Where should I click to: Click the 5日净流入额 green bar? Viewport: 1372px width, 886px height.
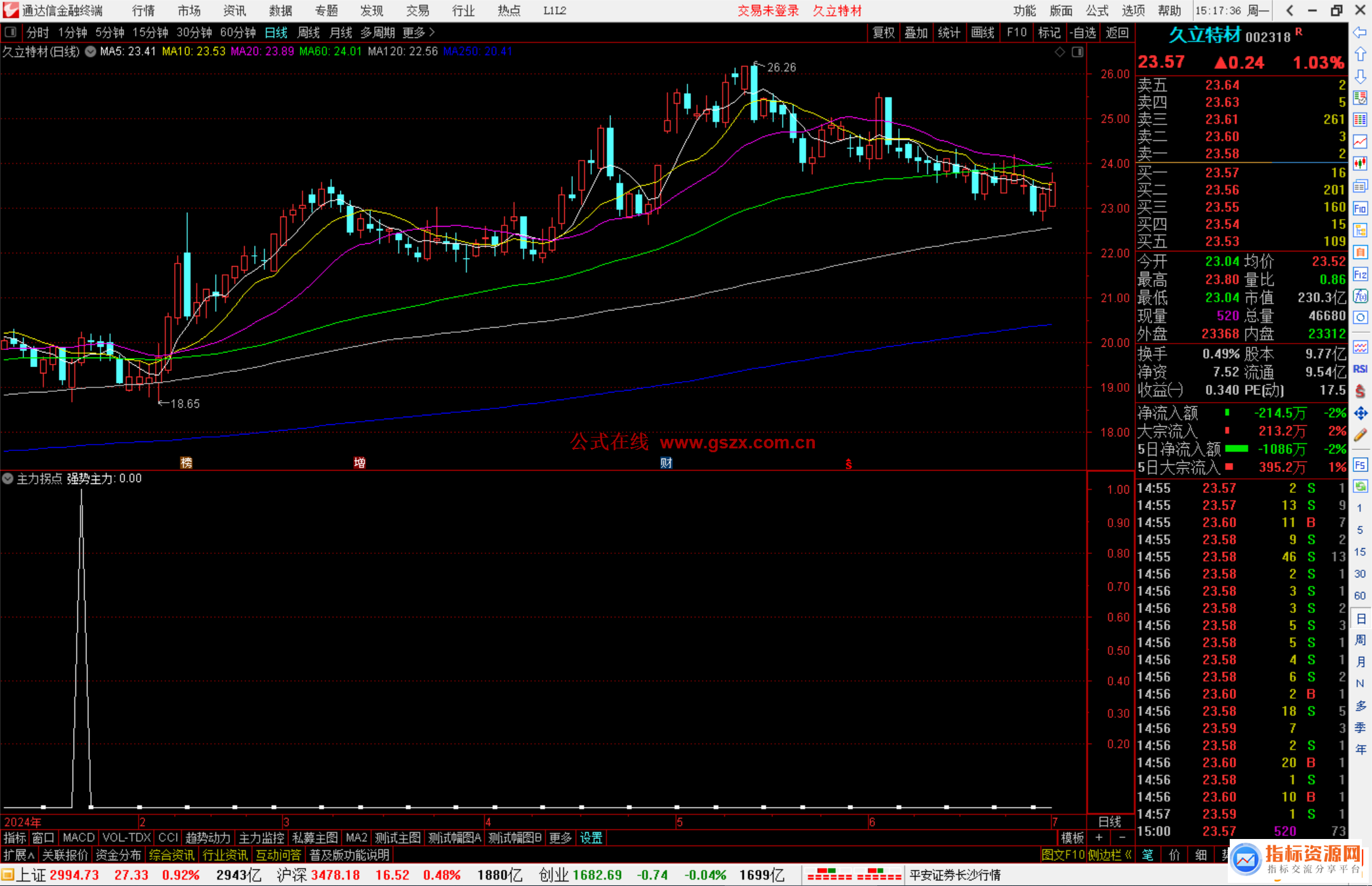[1236, 449]
